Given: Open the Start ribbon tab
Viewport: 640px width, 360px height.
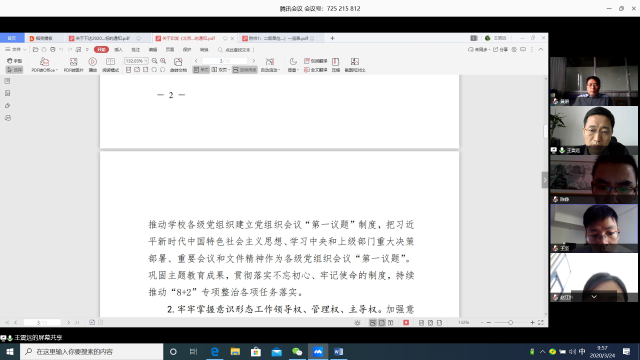Looking at the screenshot, I should (x=101, y=50).
